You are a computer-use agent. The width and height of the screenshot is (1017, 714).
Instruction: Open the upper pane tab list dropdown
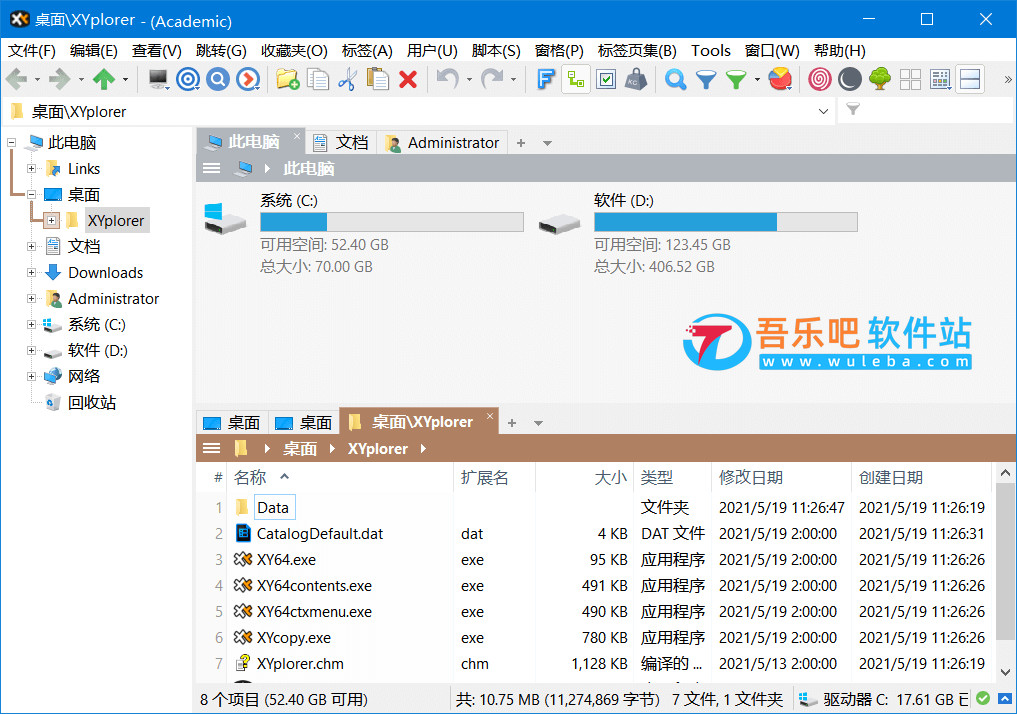[x=547, y=143]
